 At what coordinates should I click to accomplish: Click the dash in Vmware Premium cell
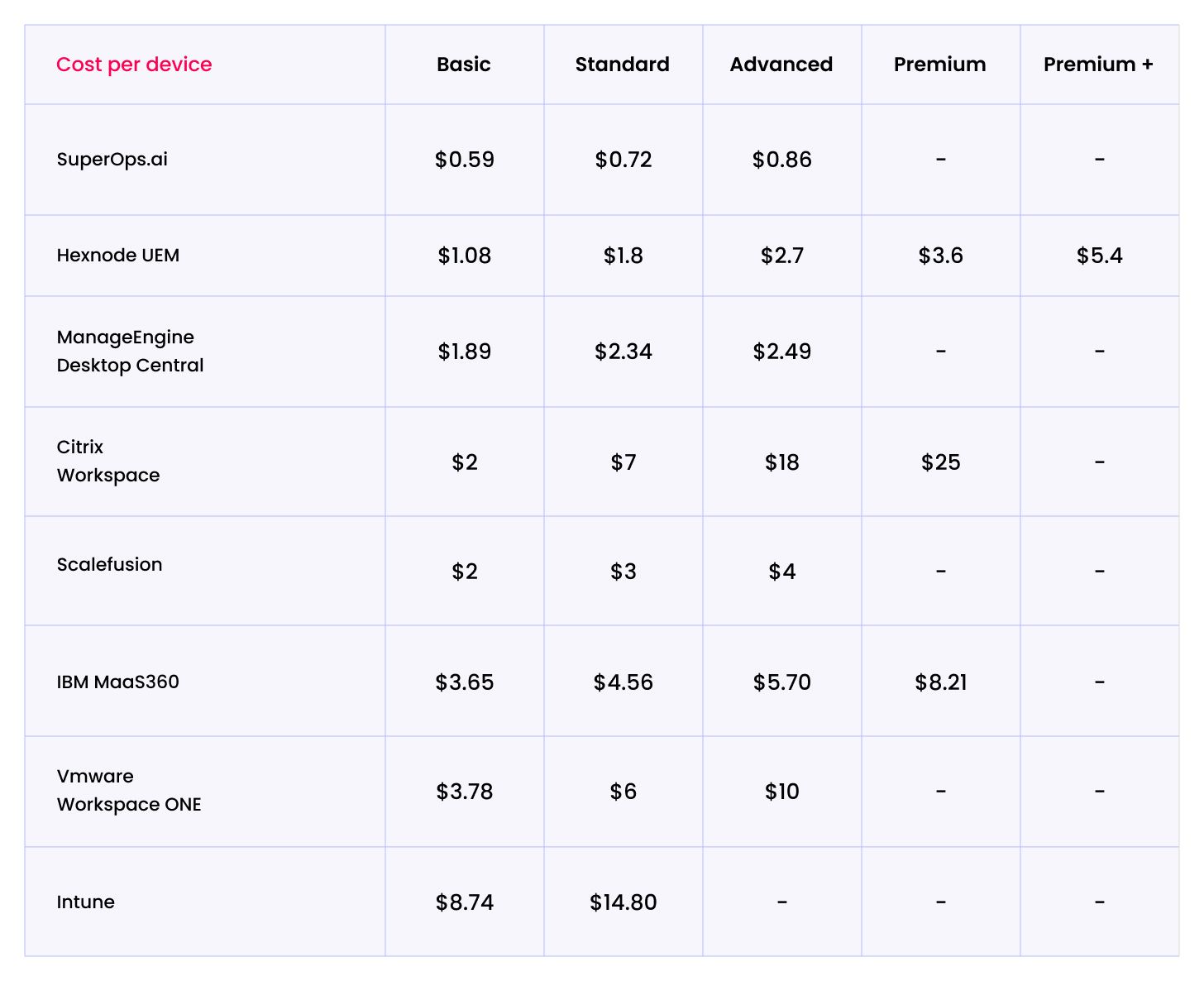(941, 792)
